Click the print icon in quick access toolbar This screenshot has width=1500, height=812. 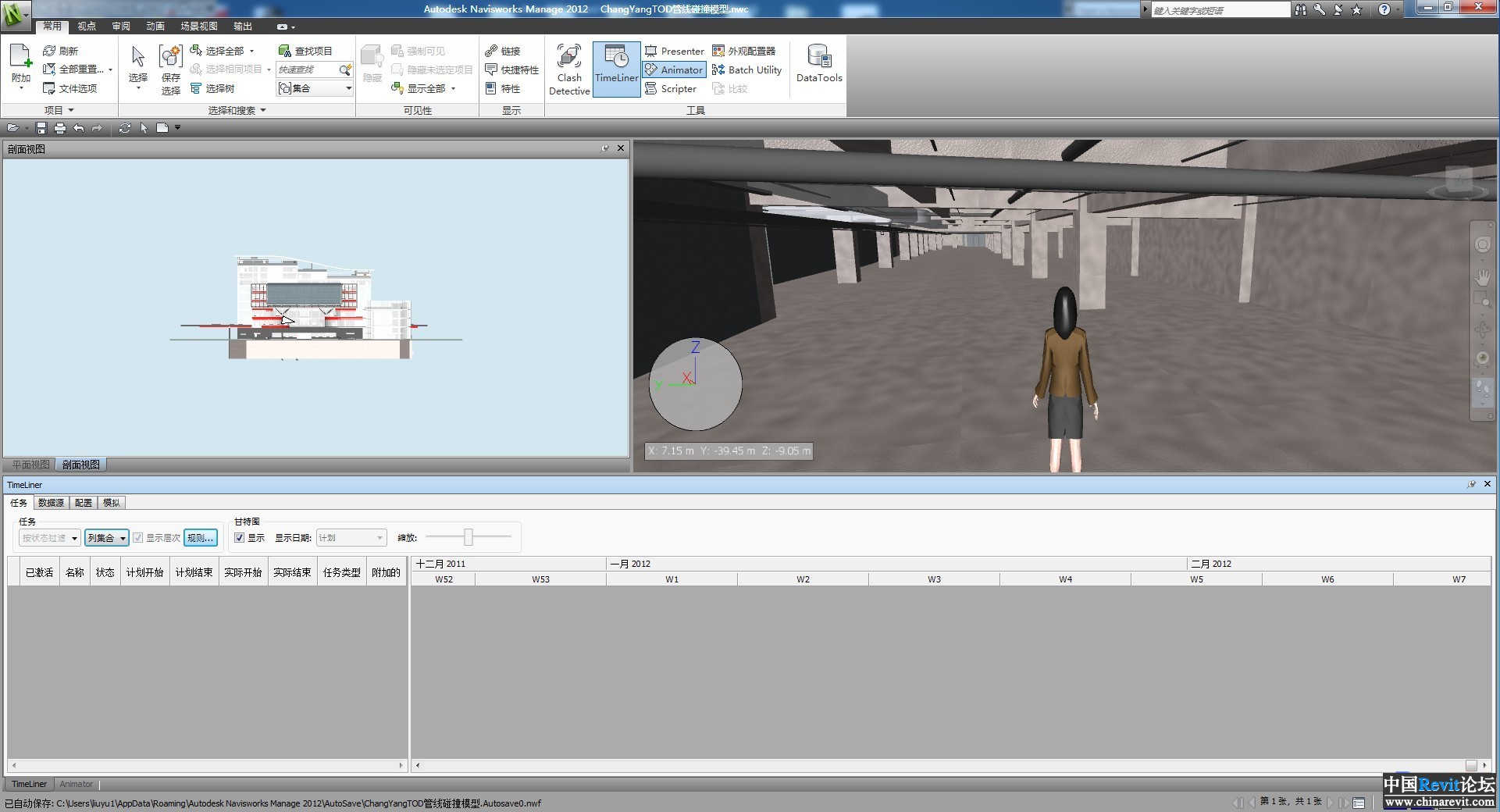pos(60,128)
